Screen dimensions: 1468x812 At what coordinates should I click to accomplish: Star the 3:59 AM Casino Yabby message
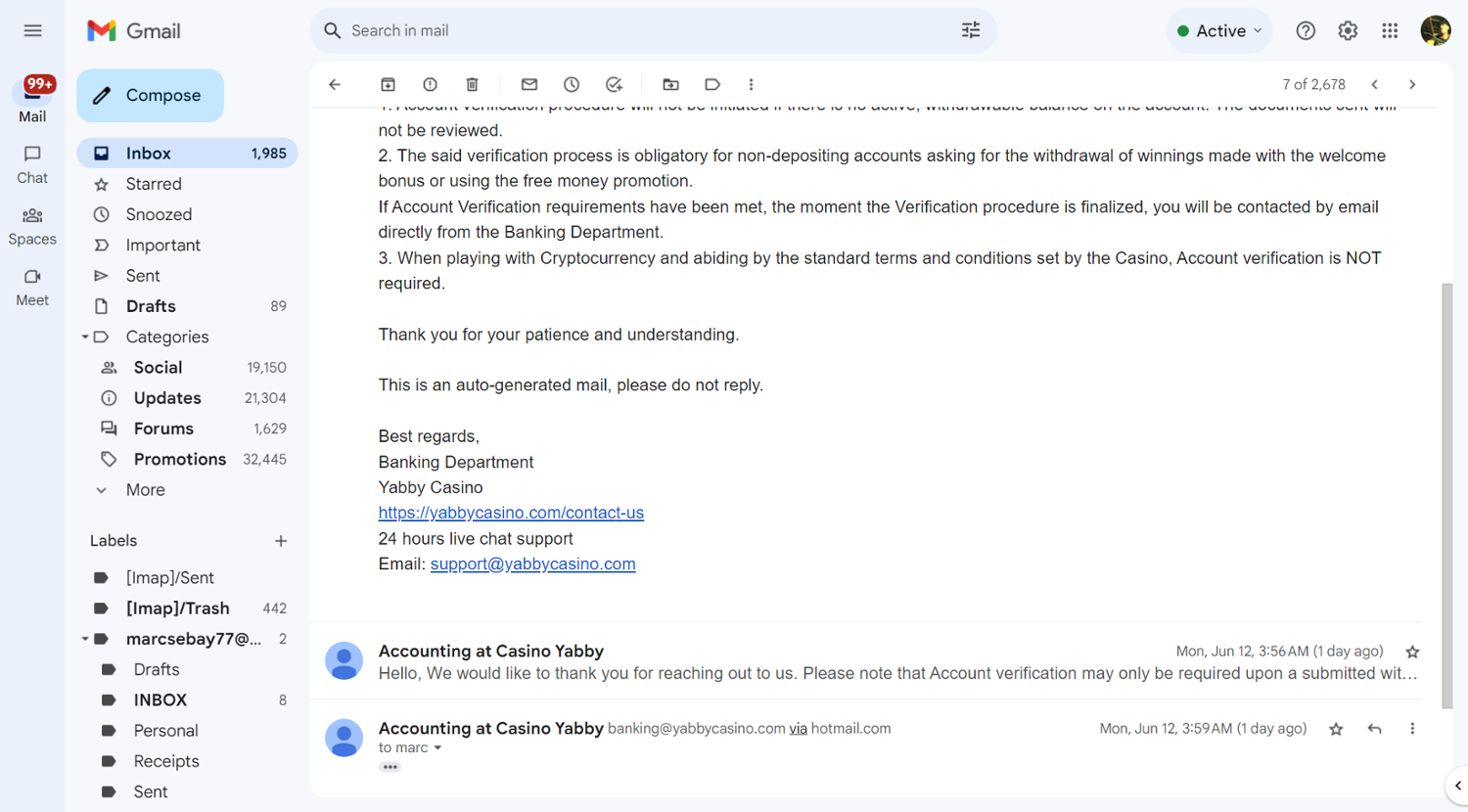[x=1336, y=729]
